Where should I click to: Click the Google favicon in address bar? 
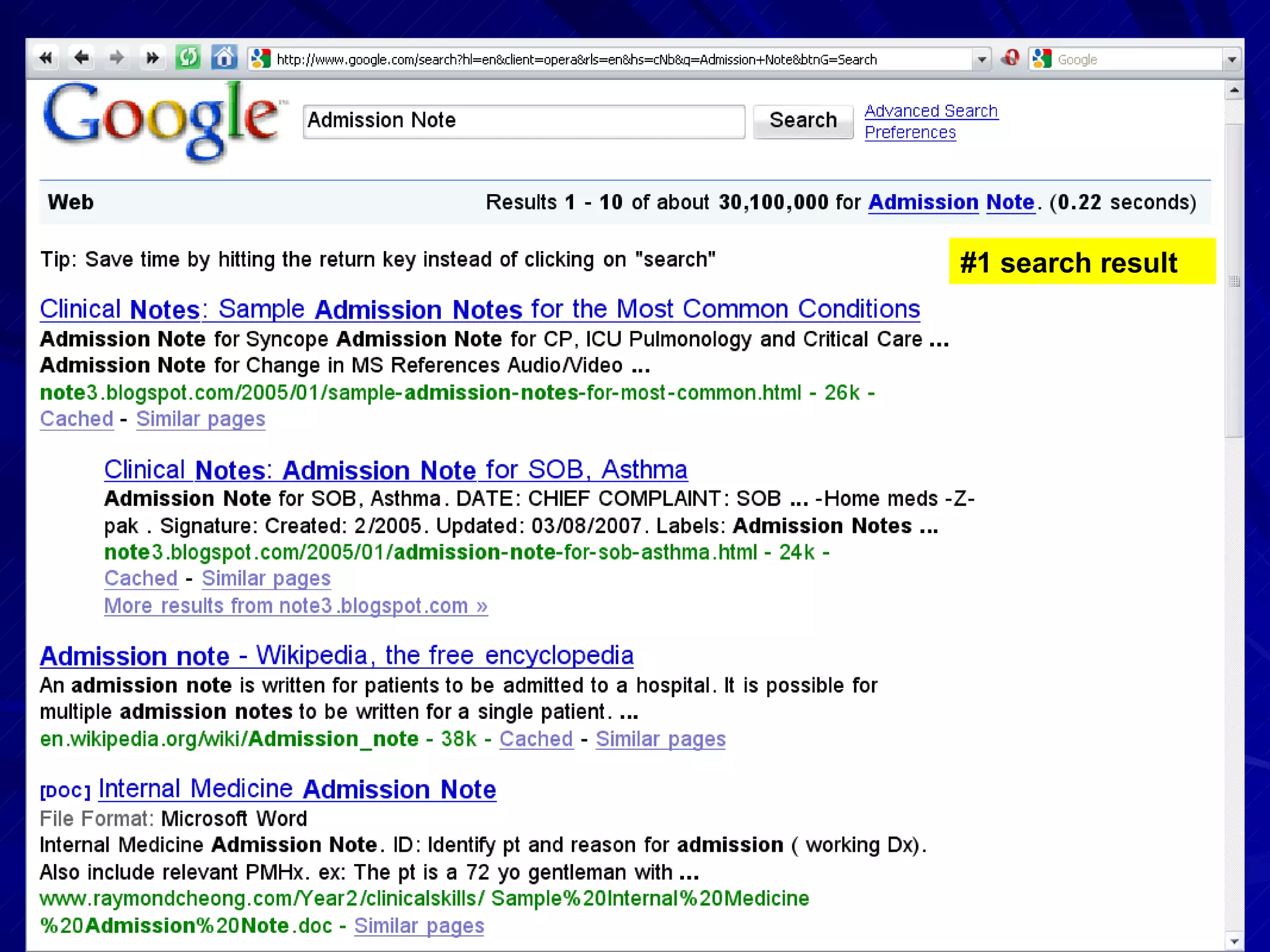tap(260, 59)
